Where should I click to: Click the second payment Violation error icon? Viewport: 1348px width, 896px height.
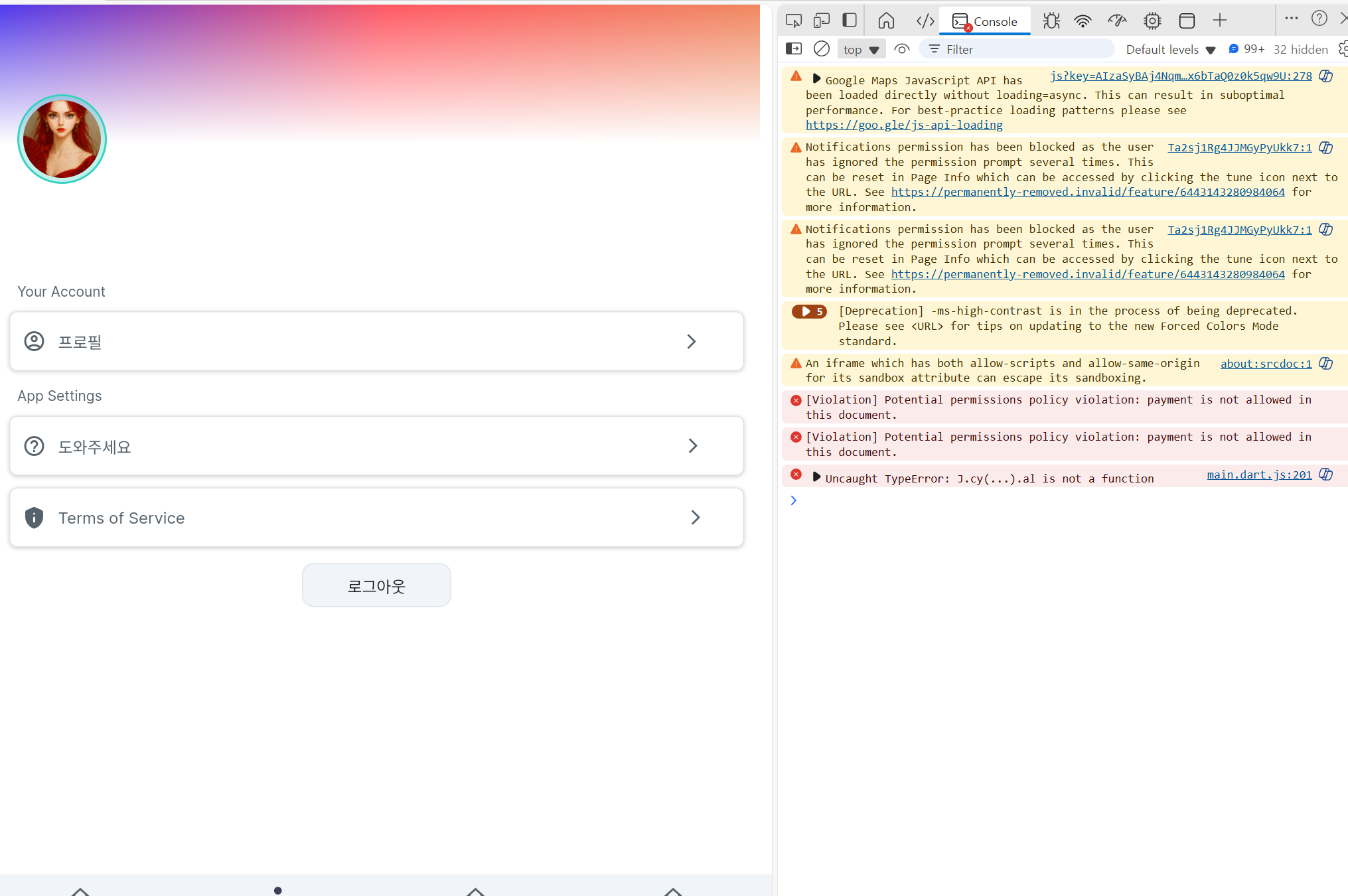[796, 437]
